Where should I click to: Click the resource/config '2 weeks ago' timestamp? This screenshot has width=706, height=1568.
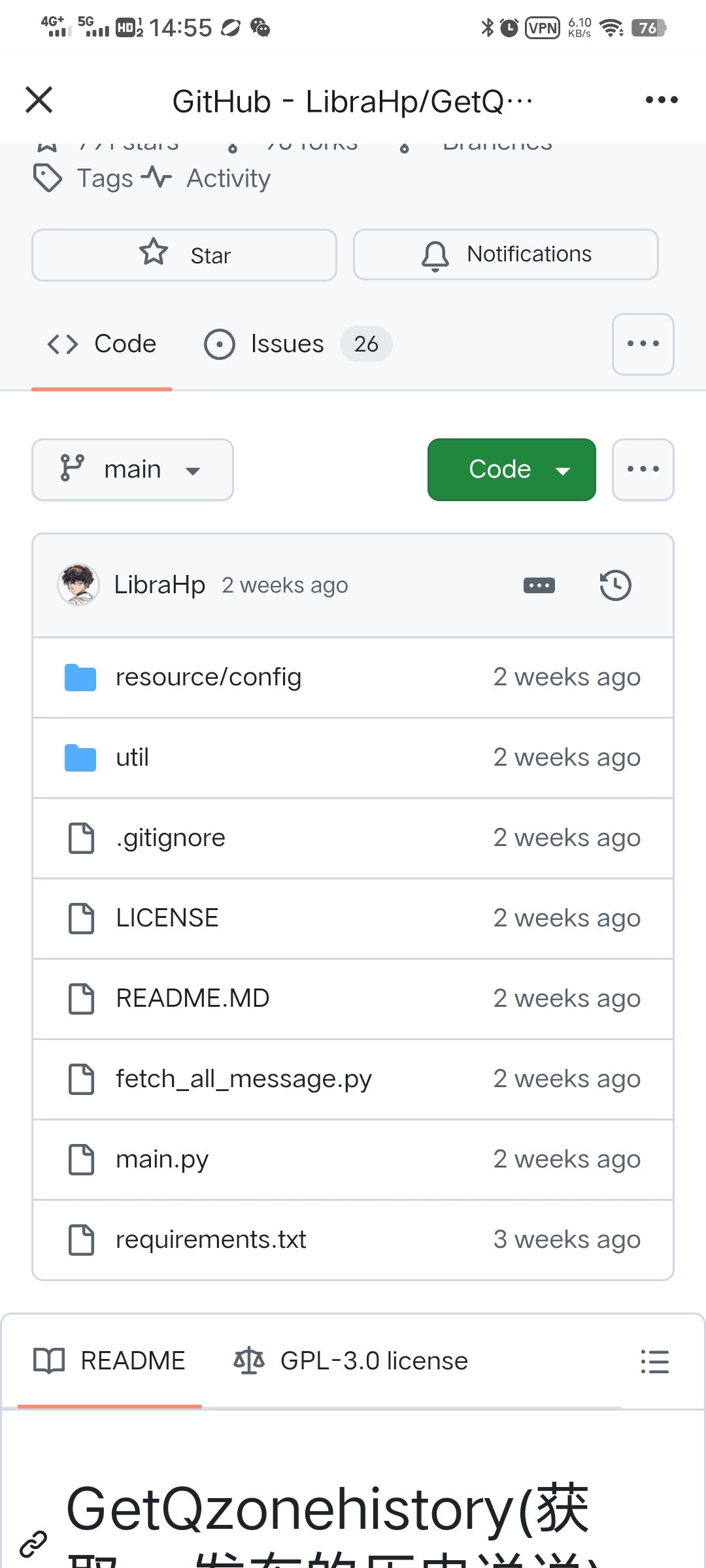[x=567, y=678]
